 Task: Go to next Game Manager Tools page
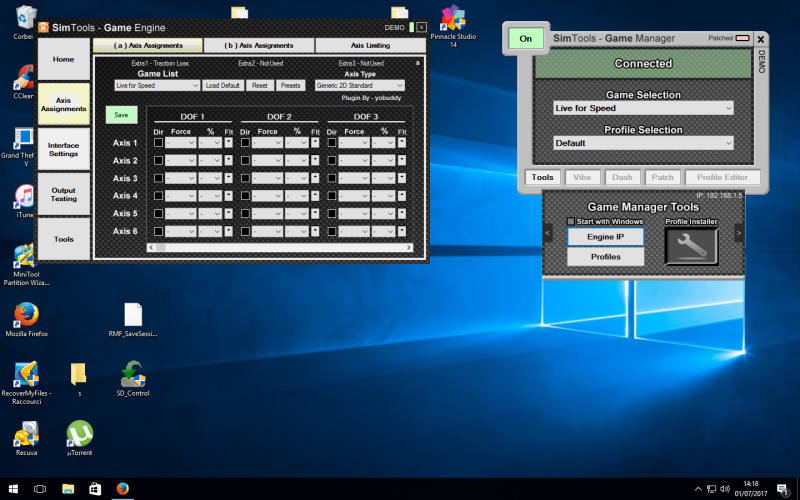tap(739, 233)
